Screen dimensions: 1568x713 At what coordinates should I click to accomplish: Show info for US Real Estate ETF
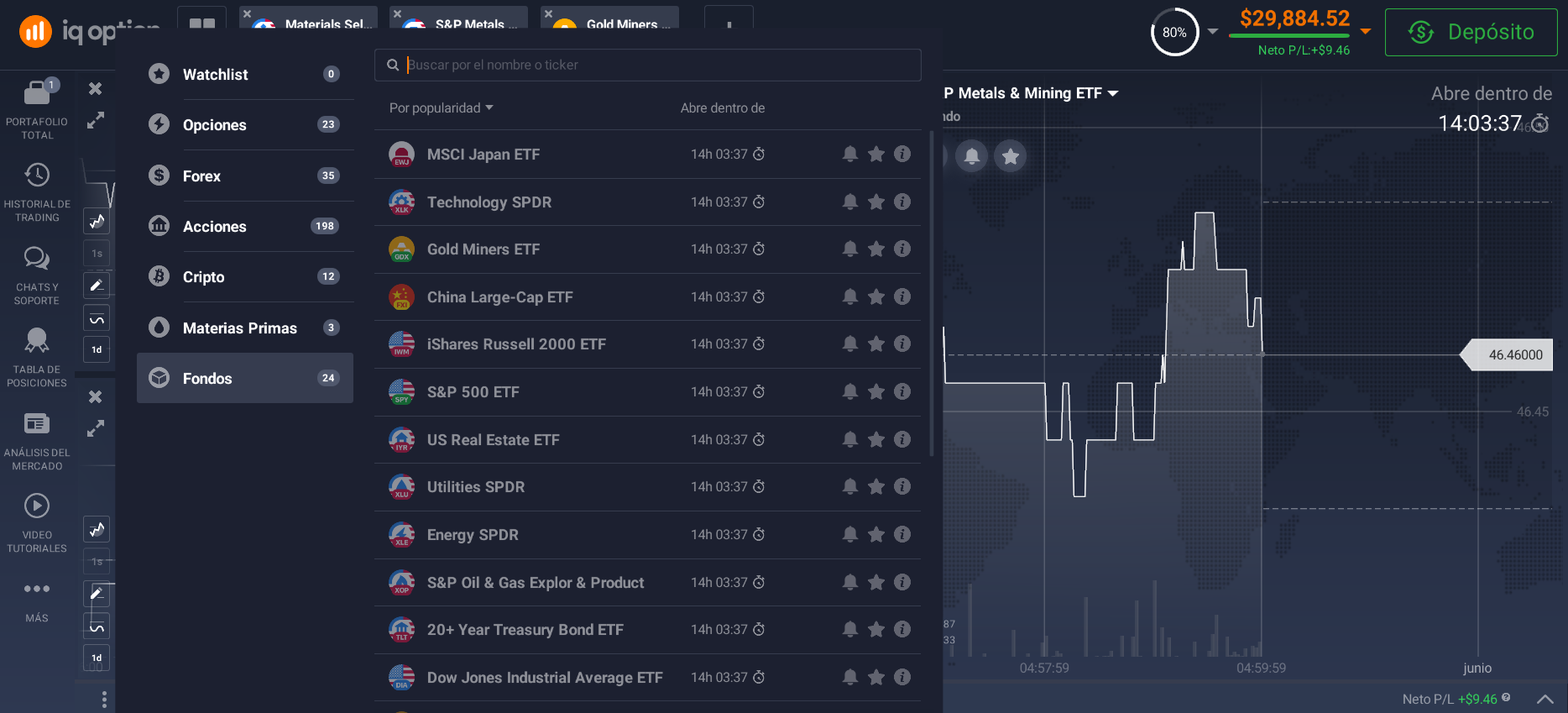(902, 439)
